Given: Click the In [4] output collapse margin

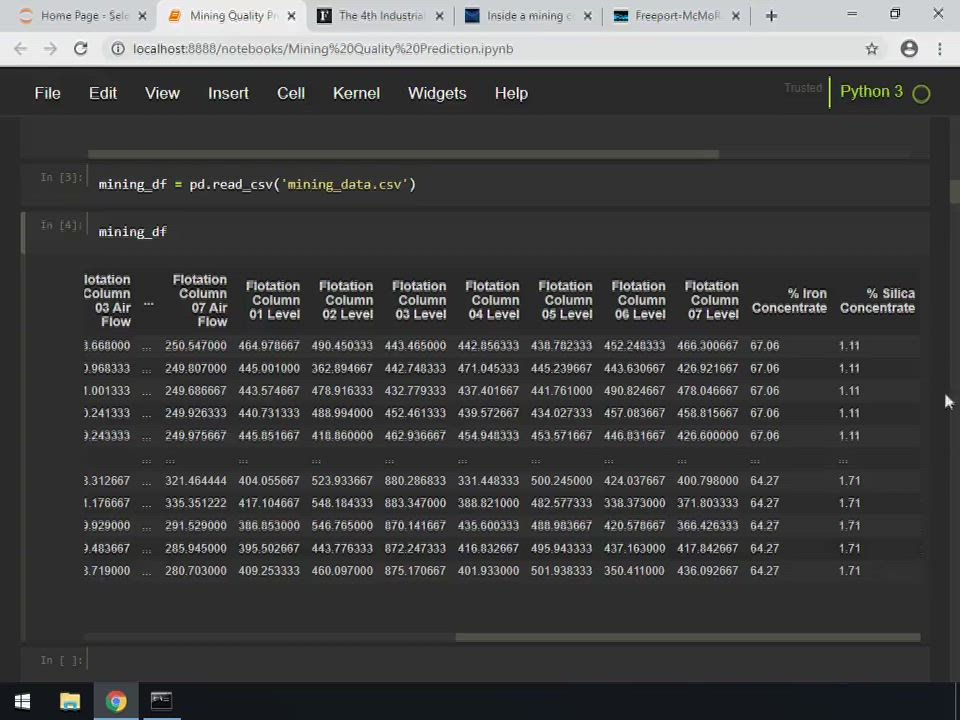Looking at the screenshot, I should [x=52, y=447].
